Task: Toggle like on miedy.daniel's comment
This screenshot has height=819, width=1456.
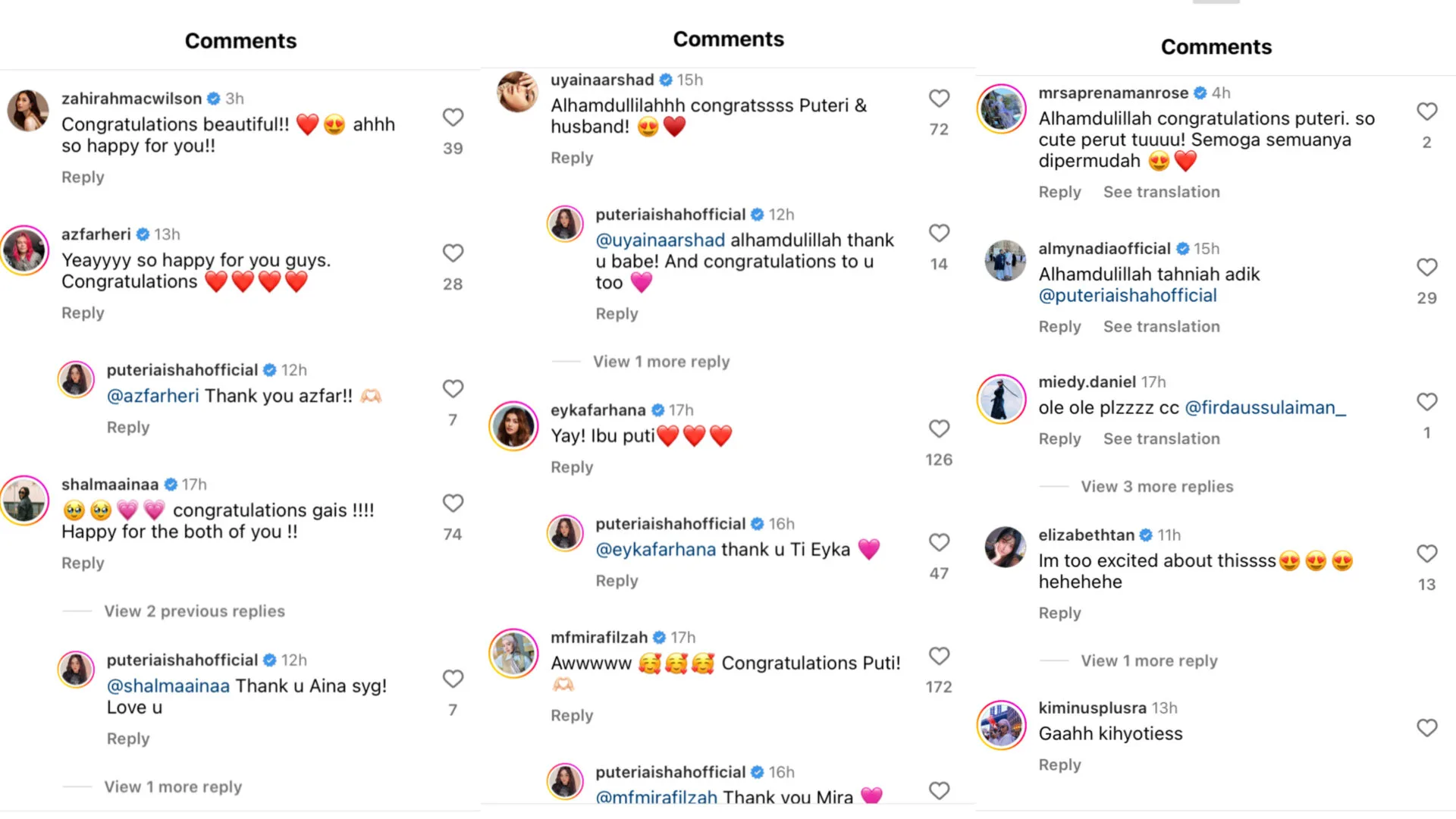Action: pyautogui.click(x=1426, y=402)
